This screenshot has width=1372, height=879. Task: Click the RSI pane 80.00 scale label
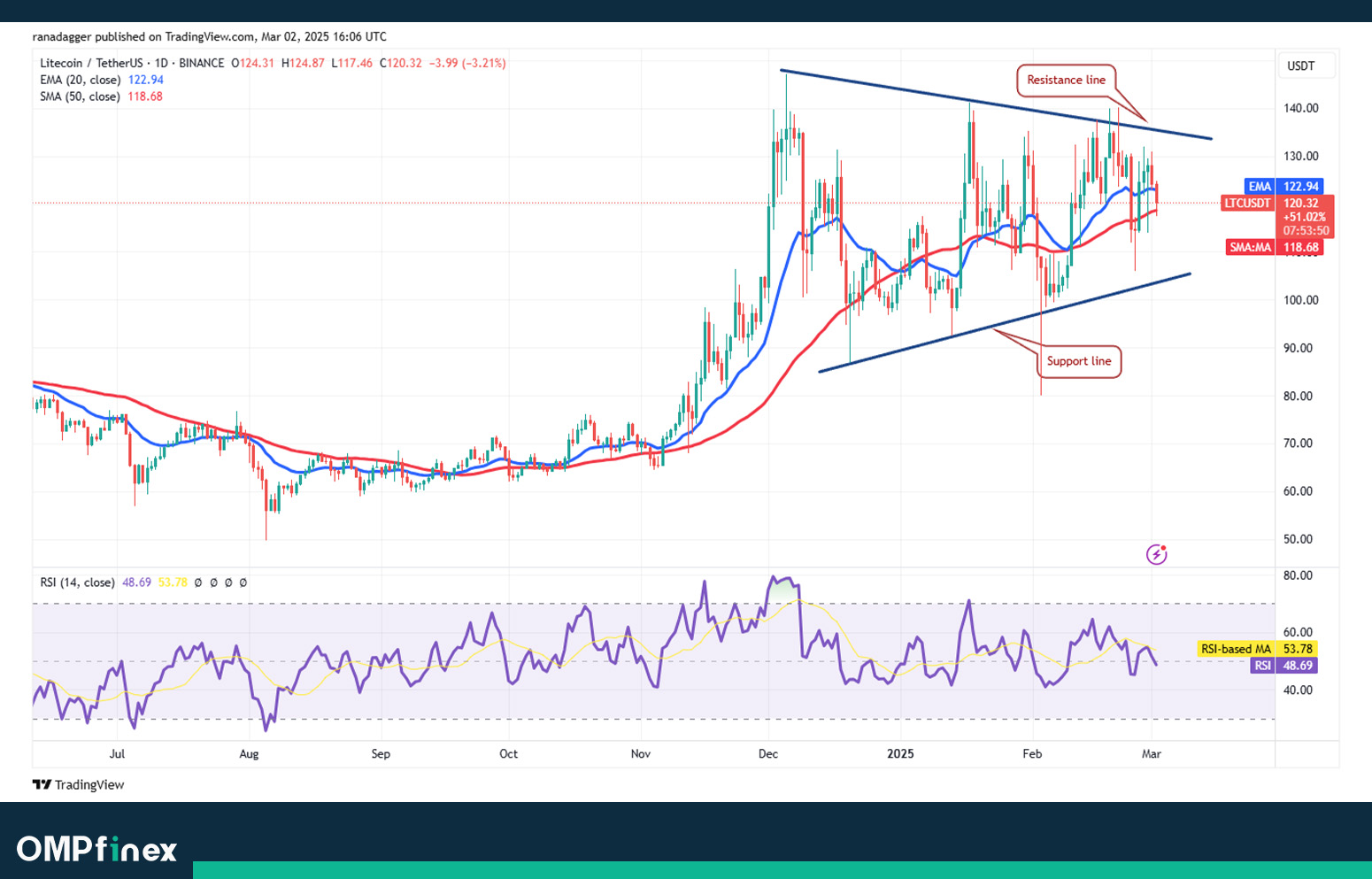click(x=1298, y=575)
